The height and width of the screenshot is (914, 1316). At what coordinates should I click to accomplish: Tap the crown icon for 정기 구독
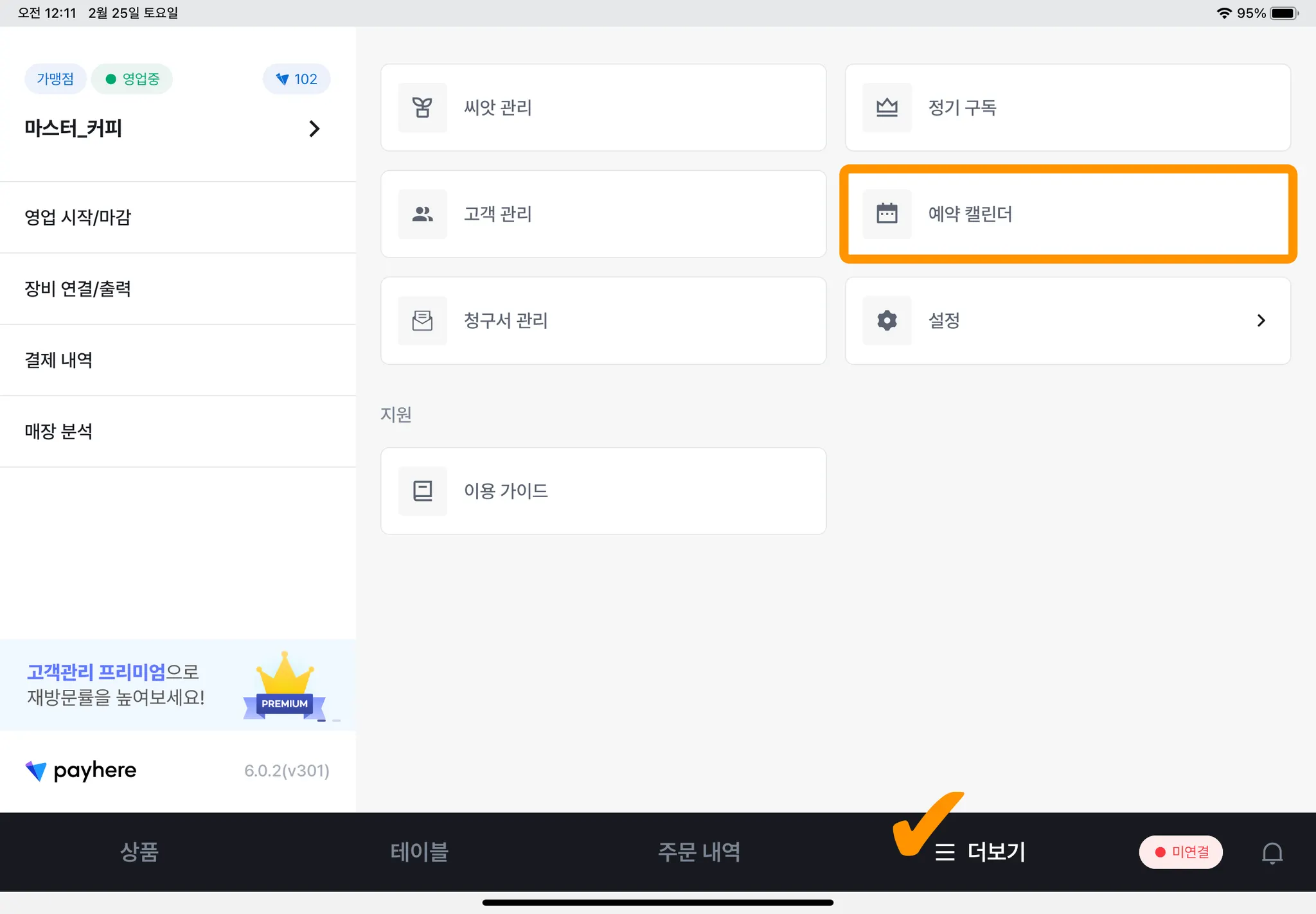(887, 107)
